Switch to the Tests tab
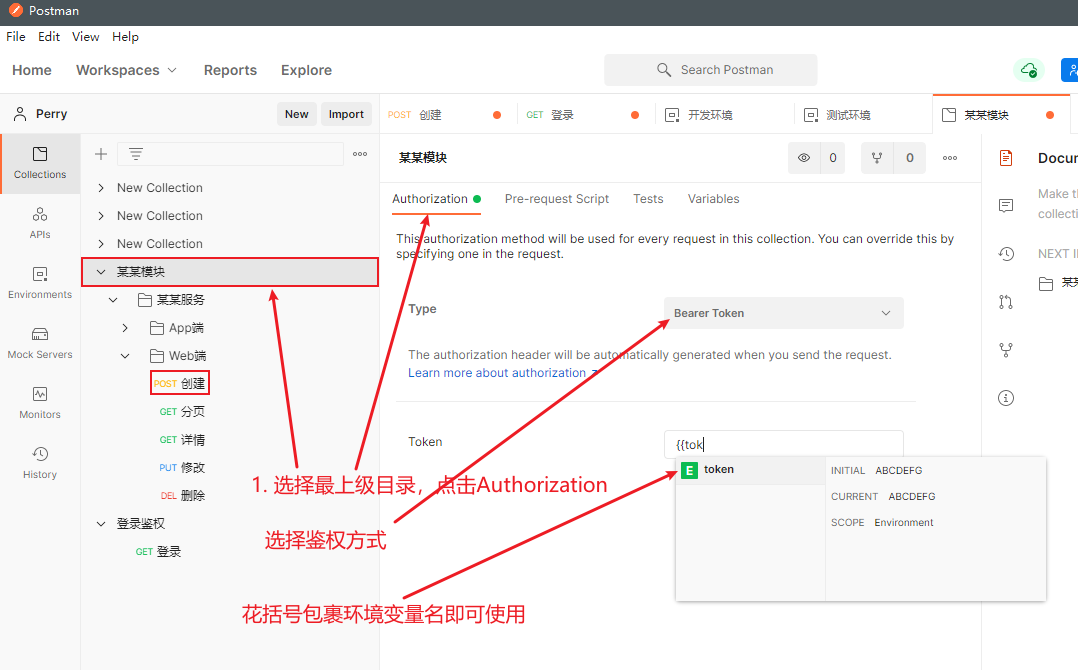The width and height of the screenshot is (1078, 670). [x=648, y=199]
